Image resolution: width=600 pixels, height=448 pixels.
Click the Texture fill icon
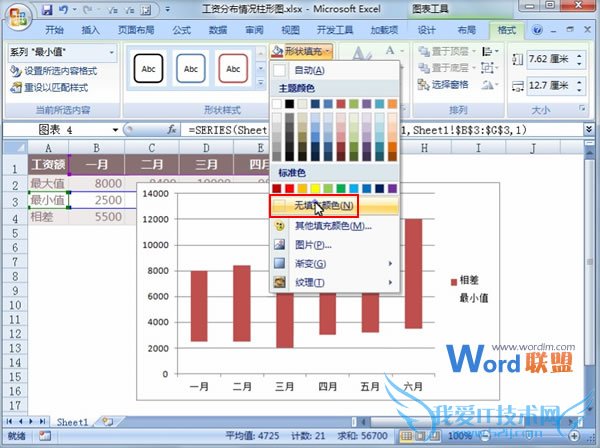[x=280, y=282]
